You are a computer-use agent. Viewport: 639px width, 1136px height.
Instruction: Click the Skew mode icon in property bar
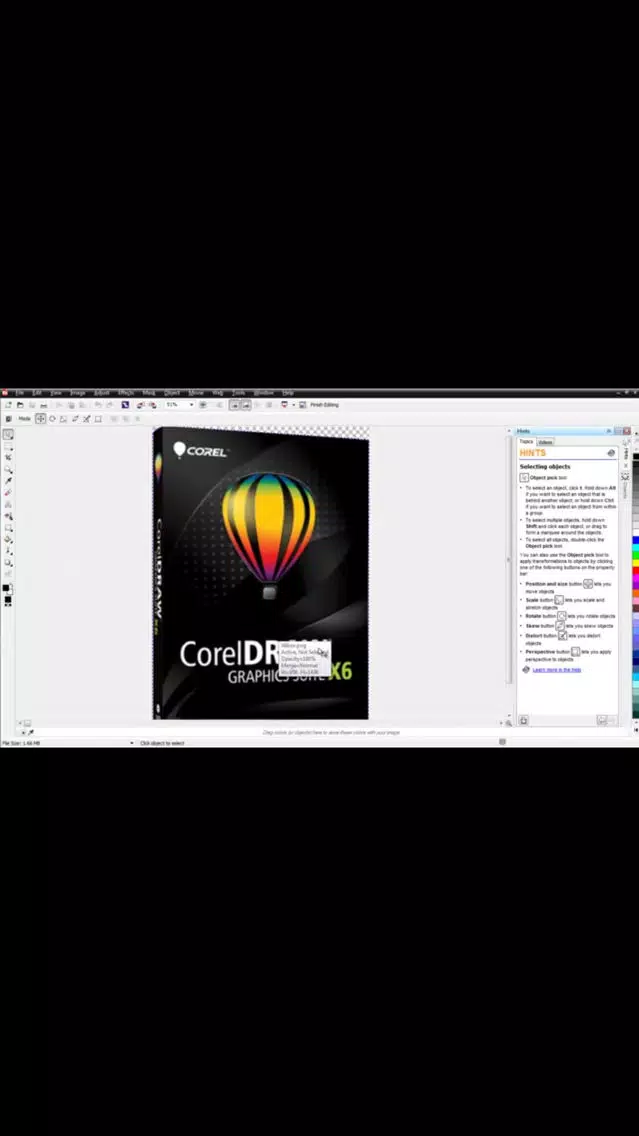[75, 419]
